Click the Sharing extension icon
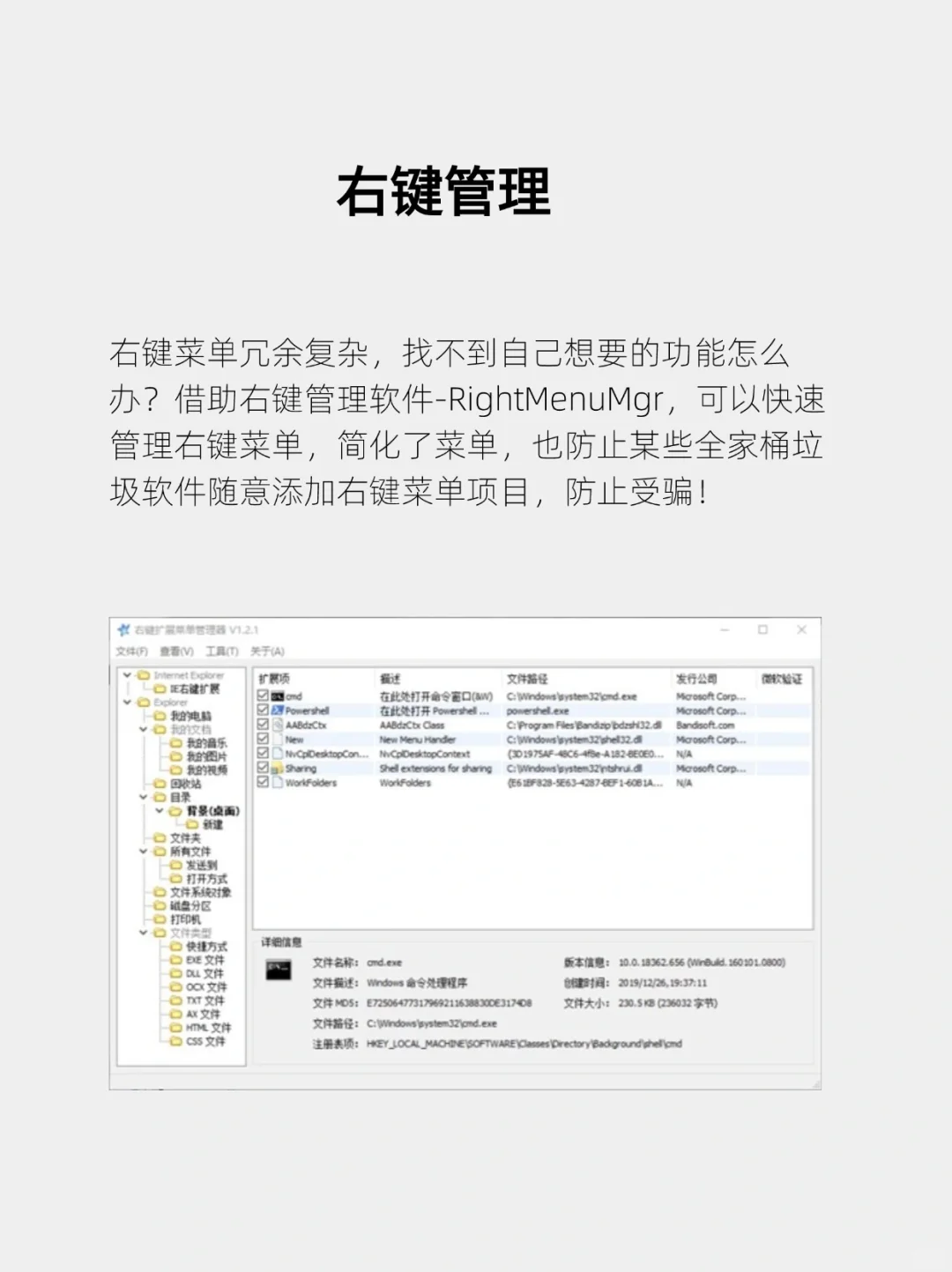 coord(278,768)
